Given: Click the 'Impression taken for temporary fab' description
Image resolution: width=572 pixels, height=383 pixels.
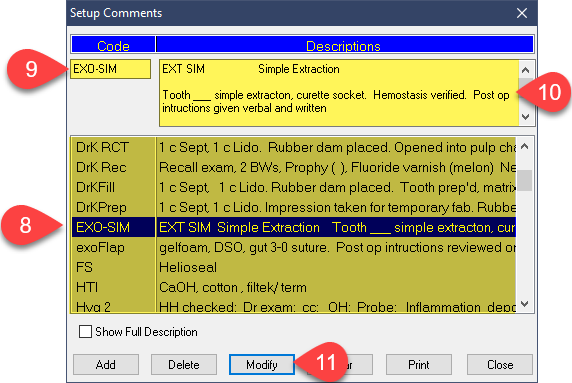Looking at the screenshot, I should [x=337, y=208].
